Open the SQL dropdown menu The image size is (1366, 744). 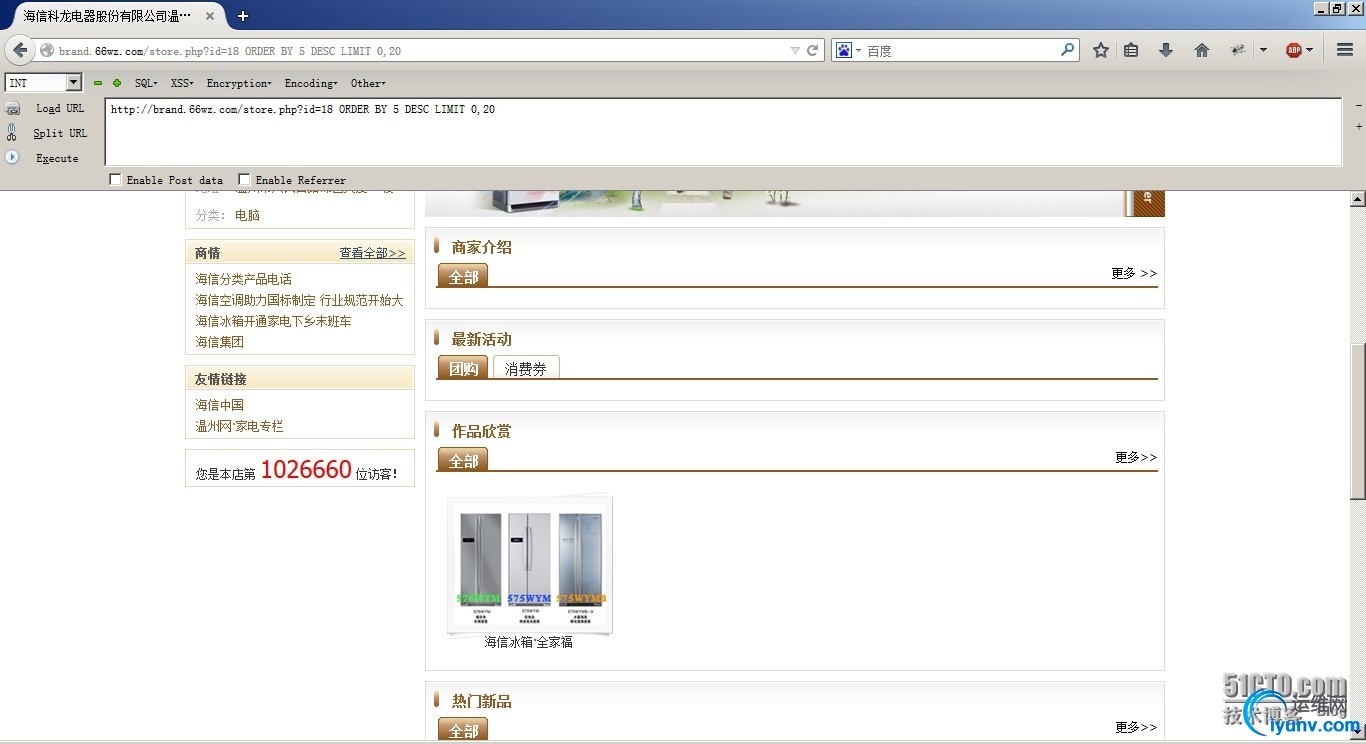(x=146, y=83)
